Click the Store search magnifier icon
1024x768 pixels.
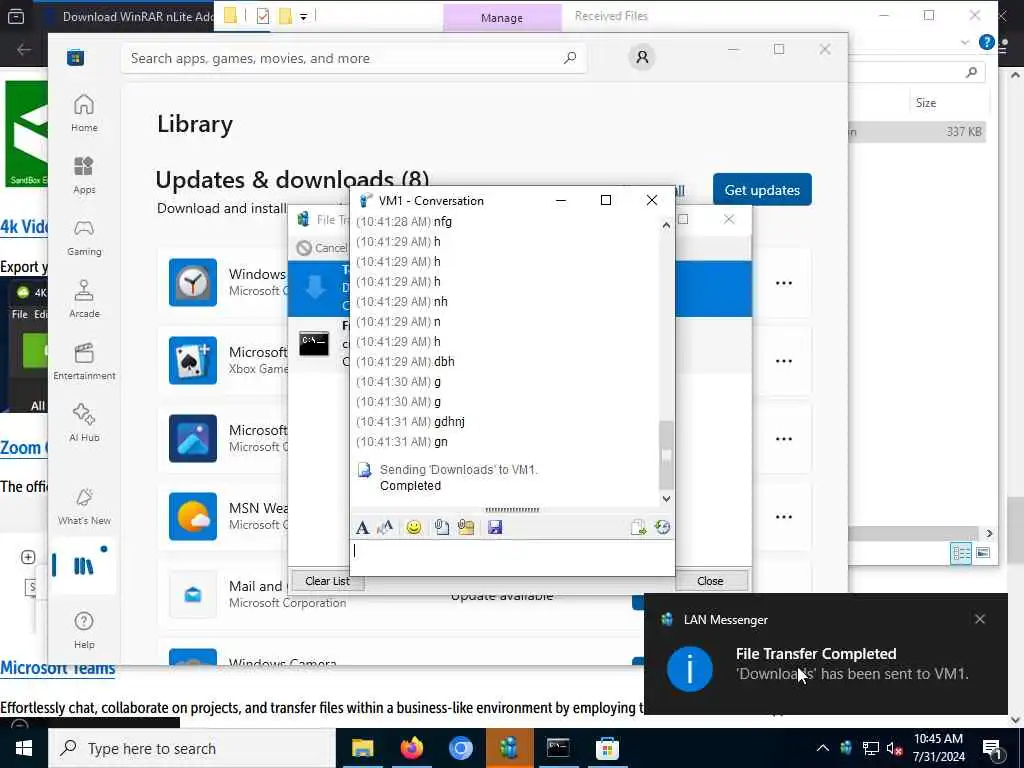coord(570,57)
